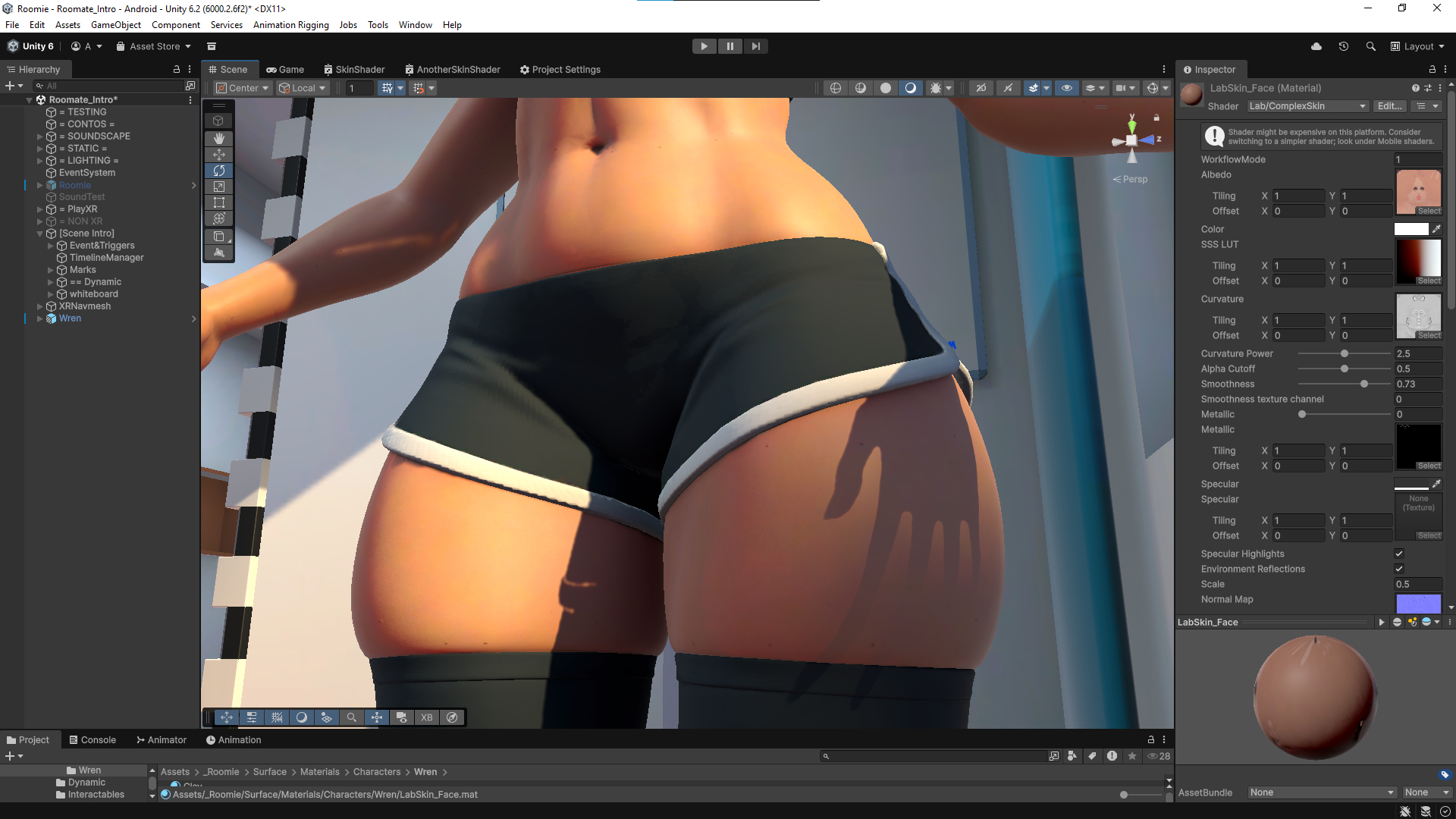The height and width of the screenshot is (819, 1456).
Task: Expand the [Scene Intro] hierarchy item
Action: point(40,234)
